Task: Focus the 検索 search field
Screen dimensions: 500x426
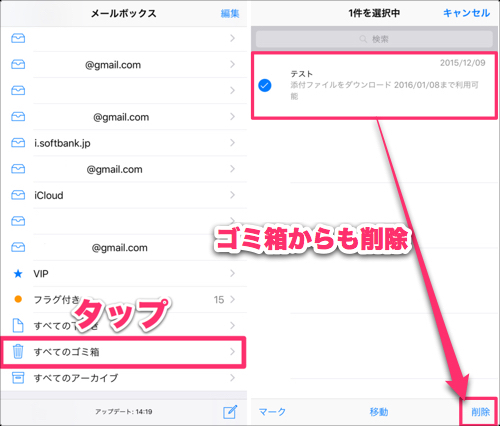Action: (x=374, y=39)
